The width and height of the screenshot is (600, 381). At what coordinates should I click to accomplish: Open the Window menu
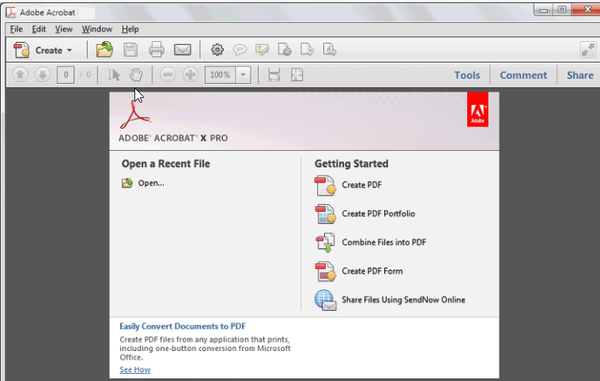[97, 29]
